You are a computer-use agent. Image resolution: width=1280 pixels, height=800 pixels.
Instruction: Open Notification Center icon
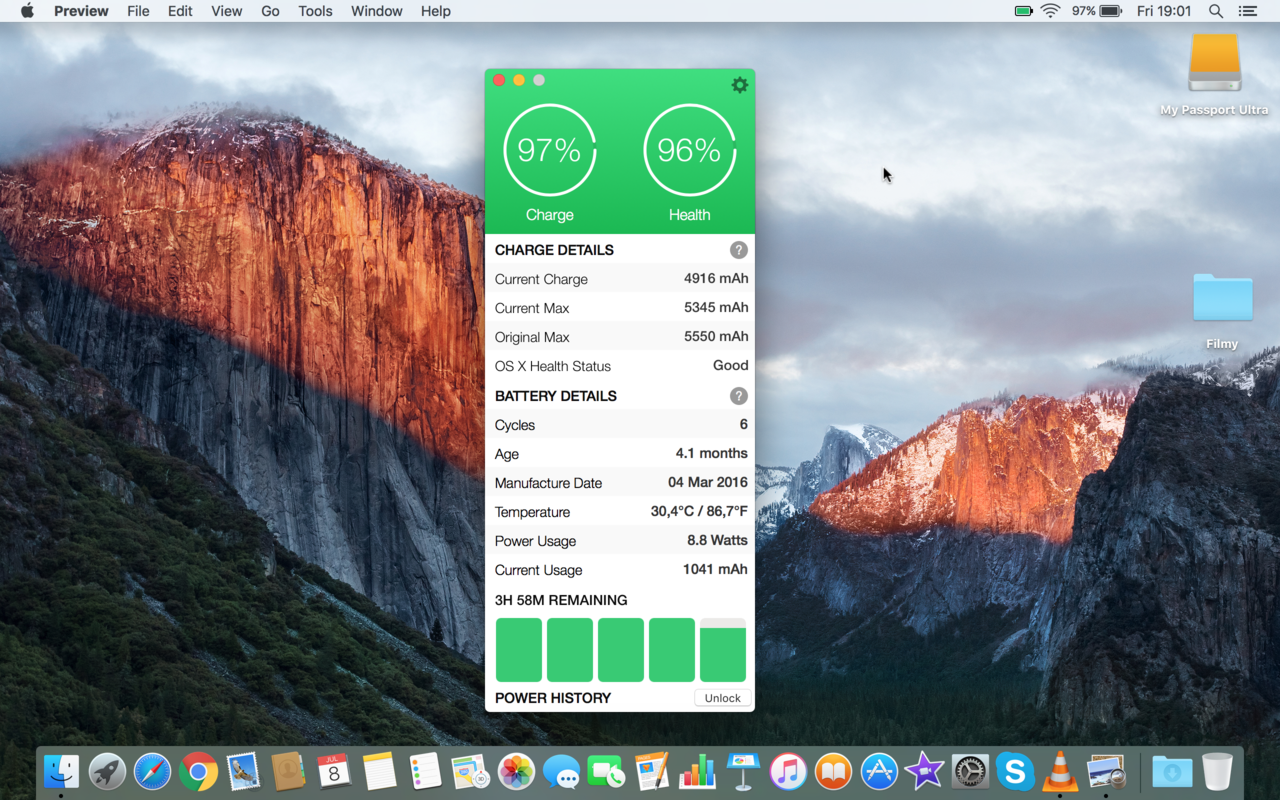1247,11
